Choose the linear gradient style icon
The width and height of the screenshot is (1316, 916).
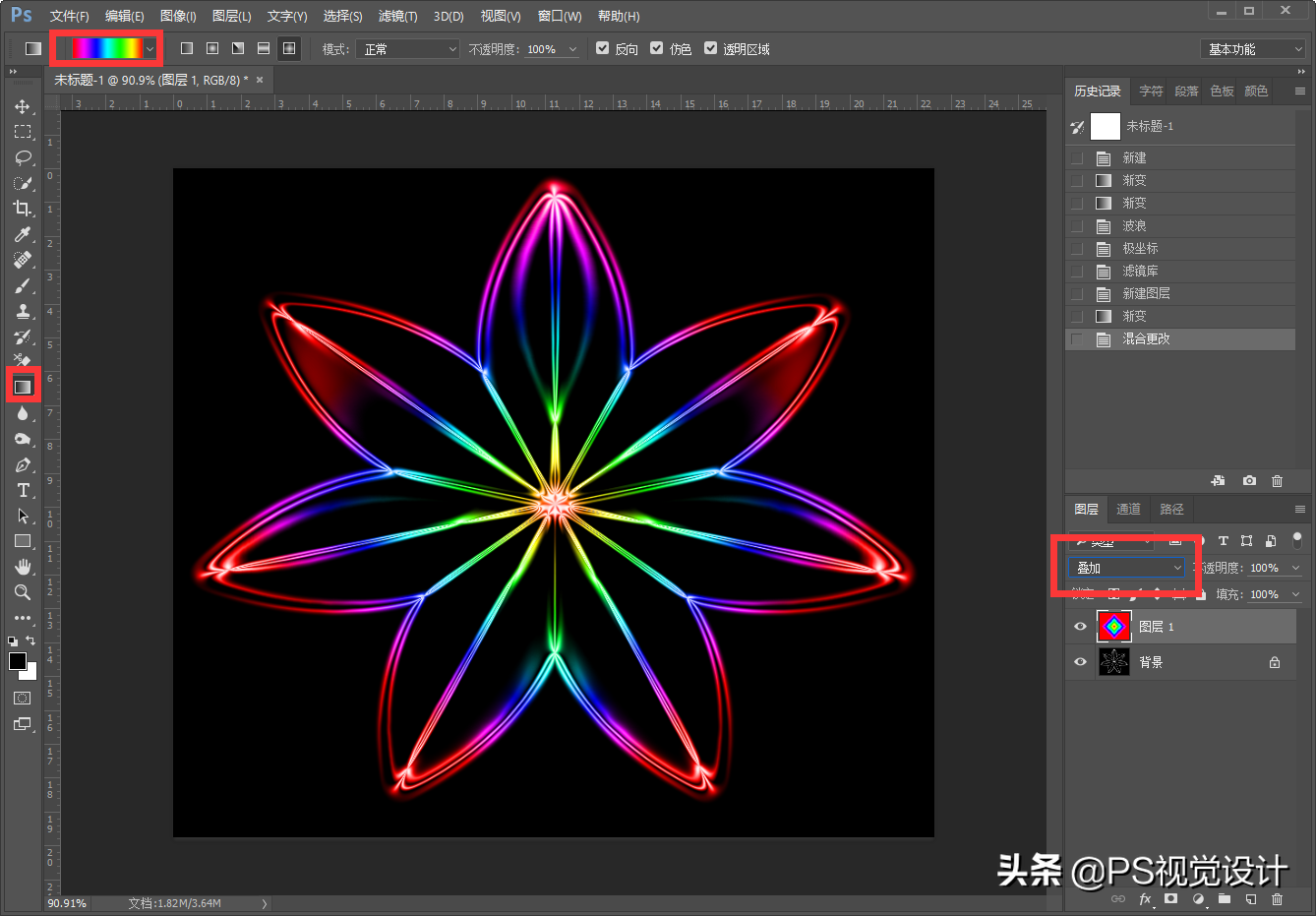pos(187,48)
